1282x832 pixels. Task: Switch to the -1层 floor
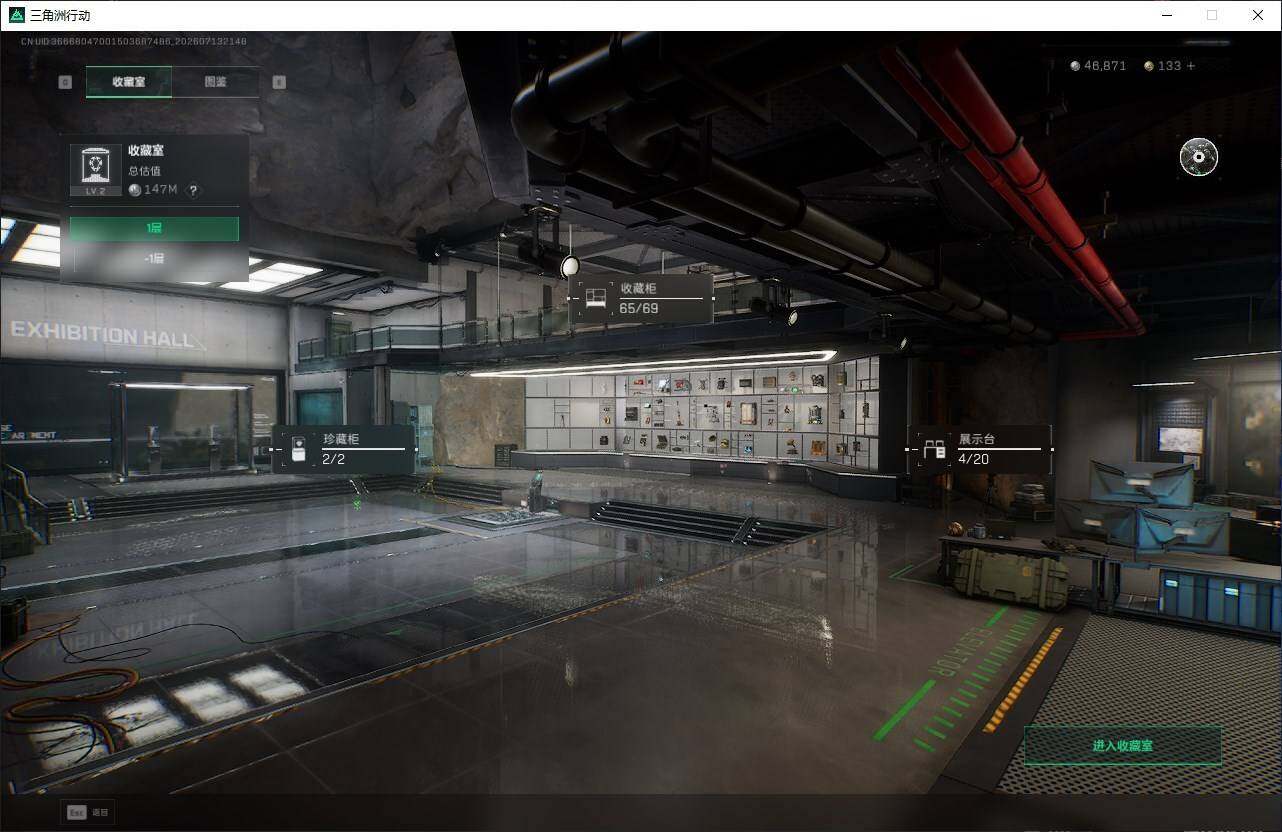tap(154, 258)
